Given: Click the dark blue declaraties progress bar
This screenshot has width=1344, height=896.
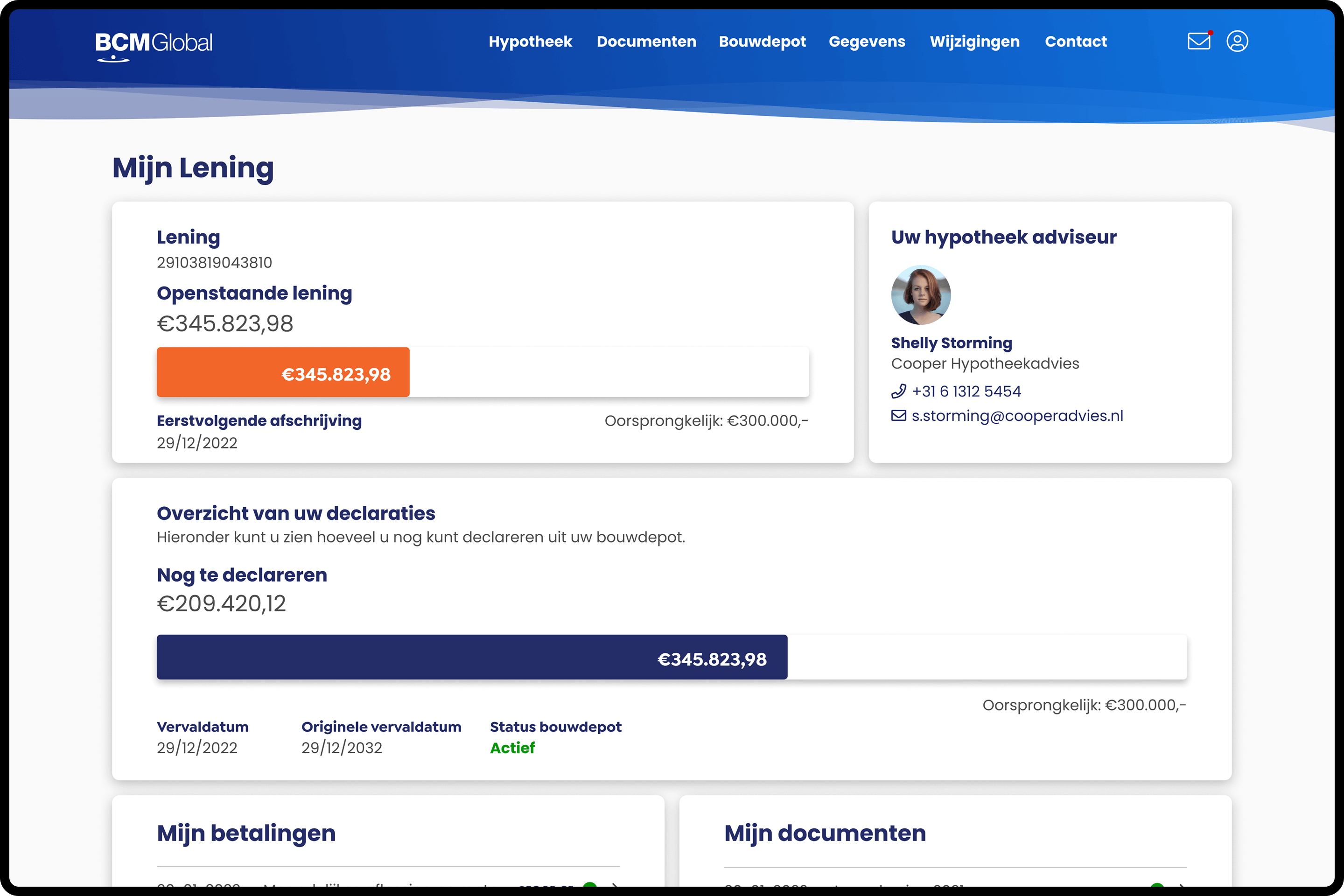Looking at the screenshot, I should point(471,657).
